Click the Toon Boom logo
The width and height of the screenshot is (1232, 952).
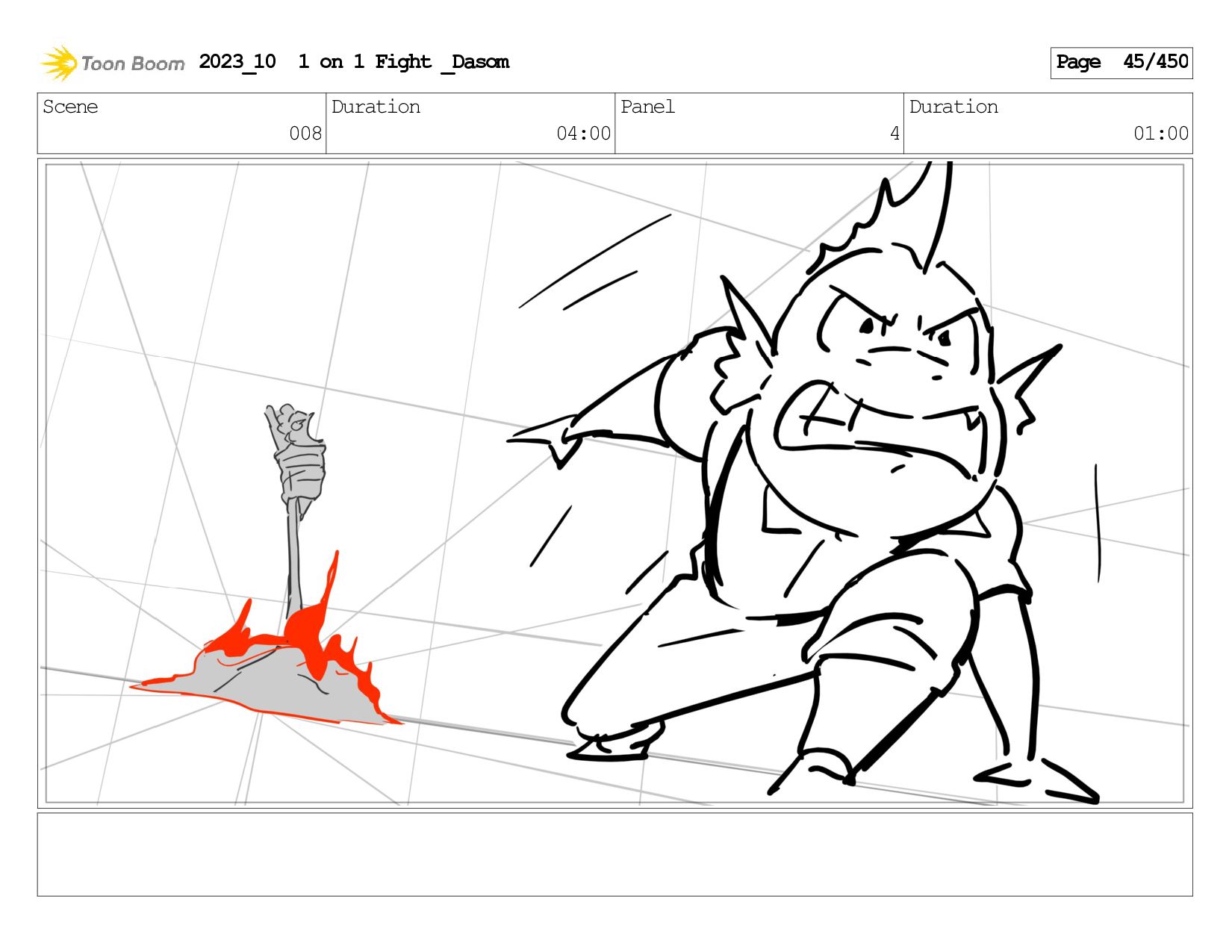click(x=112, y=63)
